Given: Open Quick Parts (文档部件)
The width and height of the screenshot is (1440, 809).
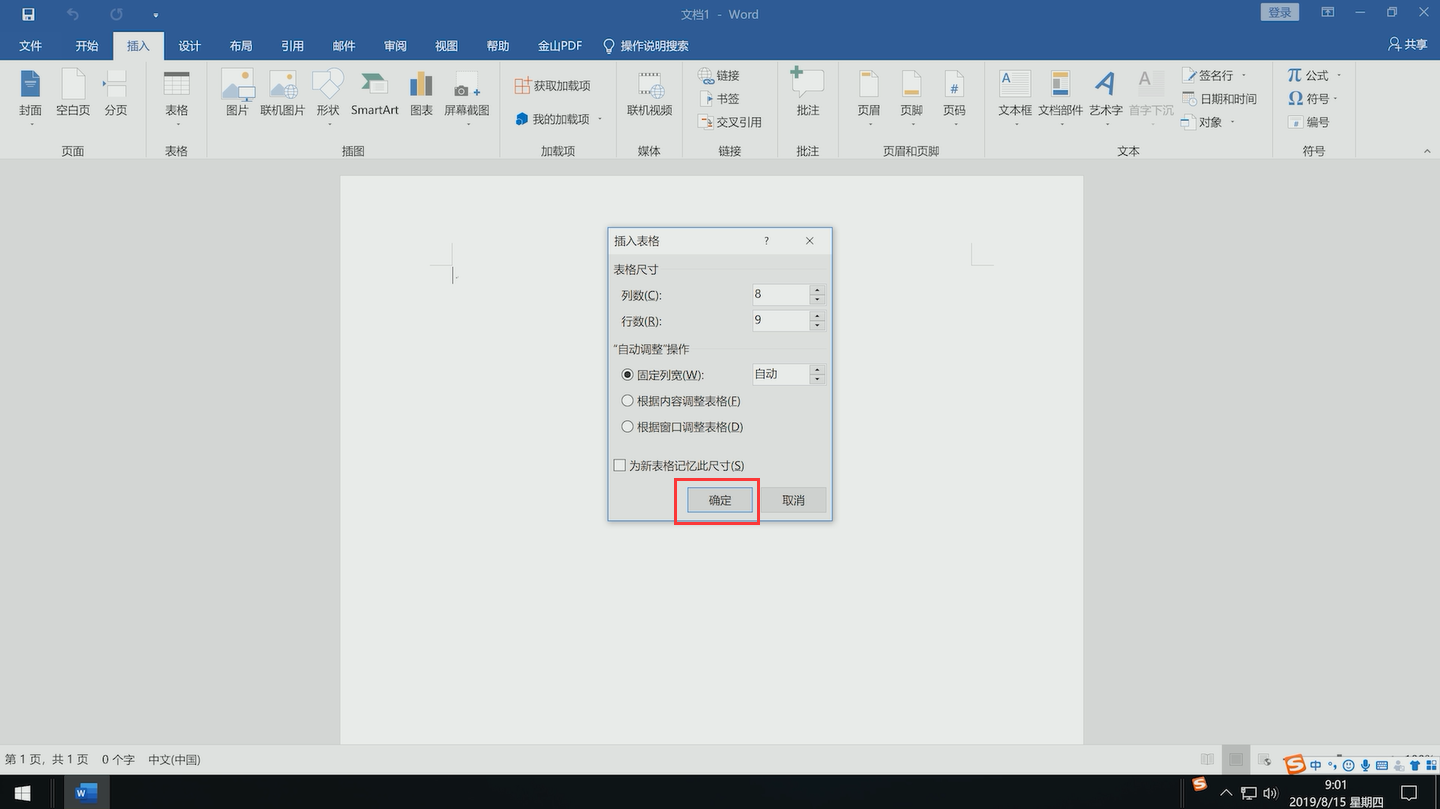Looking at the screenshot, I should pos(1060,97).
